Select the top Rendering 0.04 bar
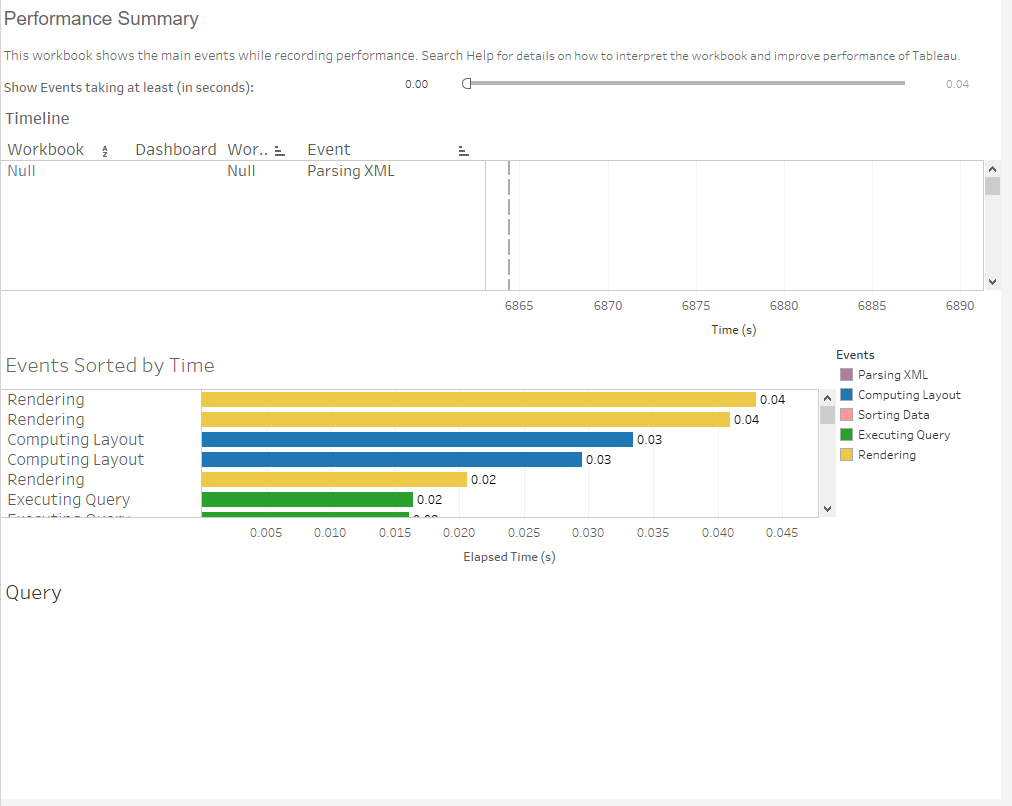Screen dimensions: 1012x806 470,398
